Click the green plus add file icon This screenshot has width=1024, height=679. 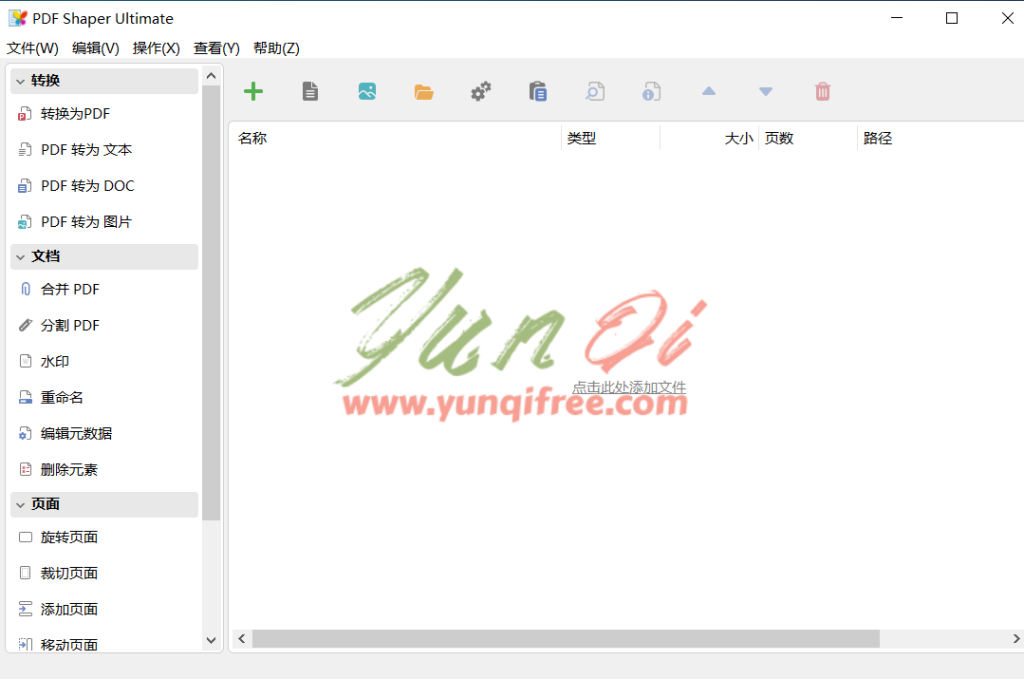tap(253, 91)
